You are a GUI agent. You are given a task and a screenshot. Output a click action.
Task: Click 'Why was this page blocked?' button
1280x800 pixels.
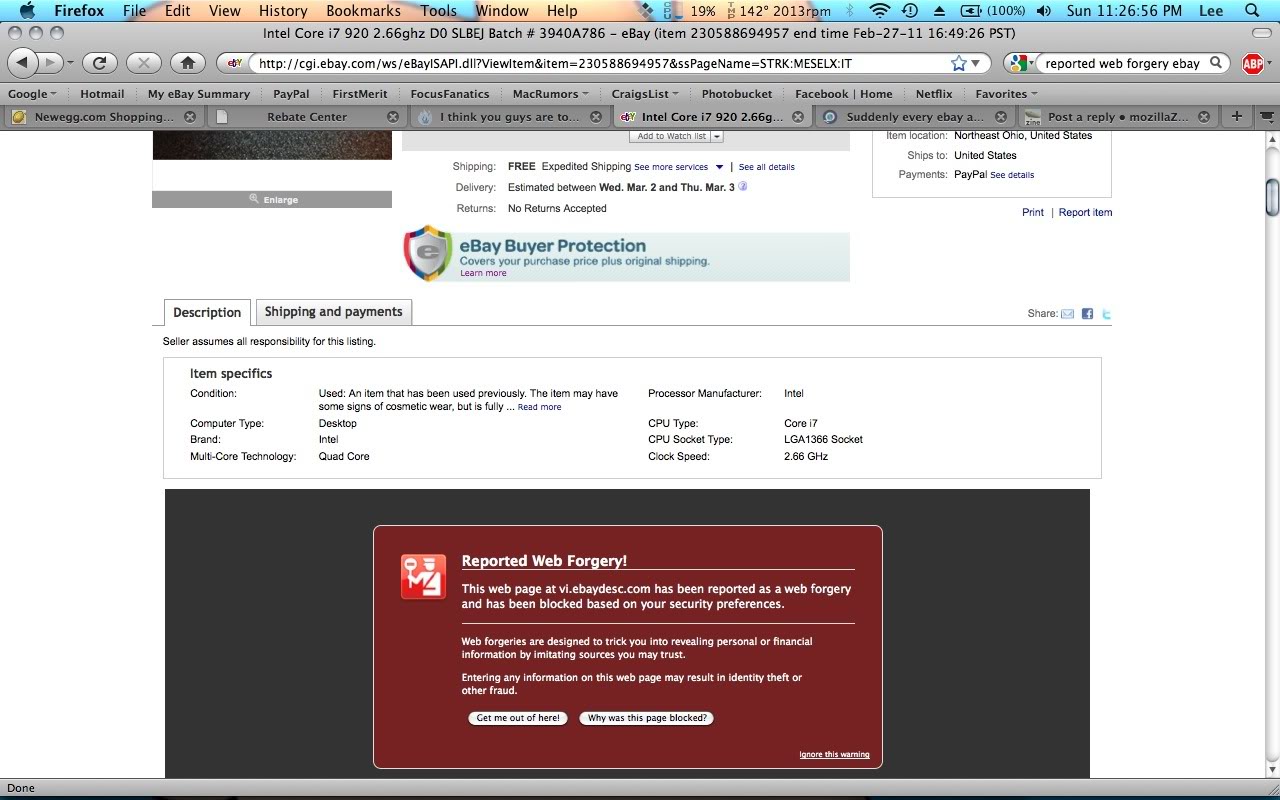647,718
